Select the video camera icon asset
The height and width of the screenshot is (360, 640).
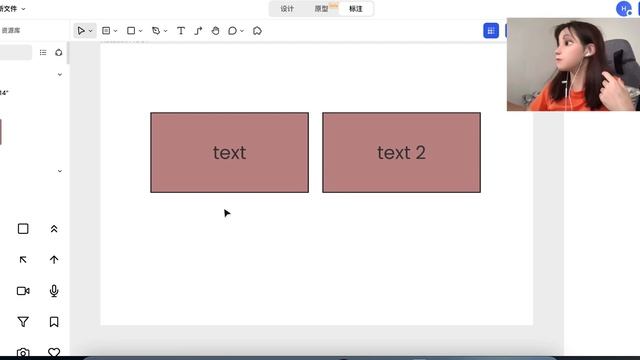[x=23, y=291]
